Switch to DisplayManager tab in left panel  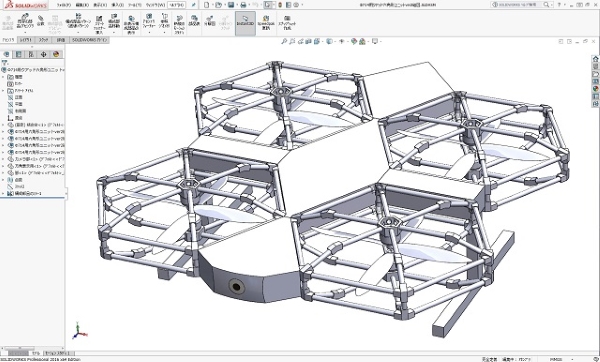tap(56, 54)
